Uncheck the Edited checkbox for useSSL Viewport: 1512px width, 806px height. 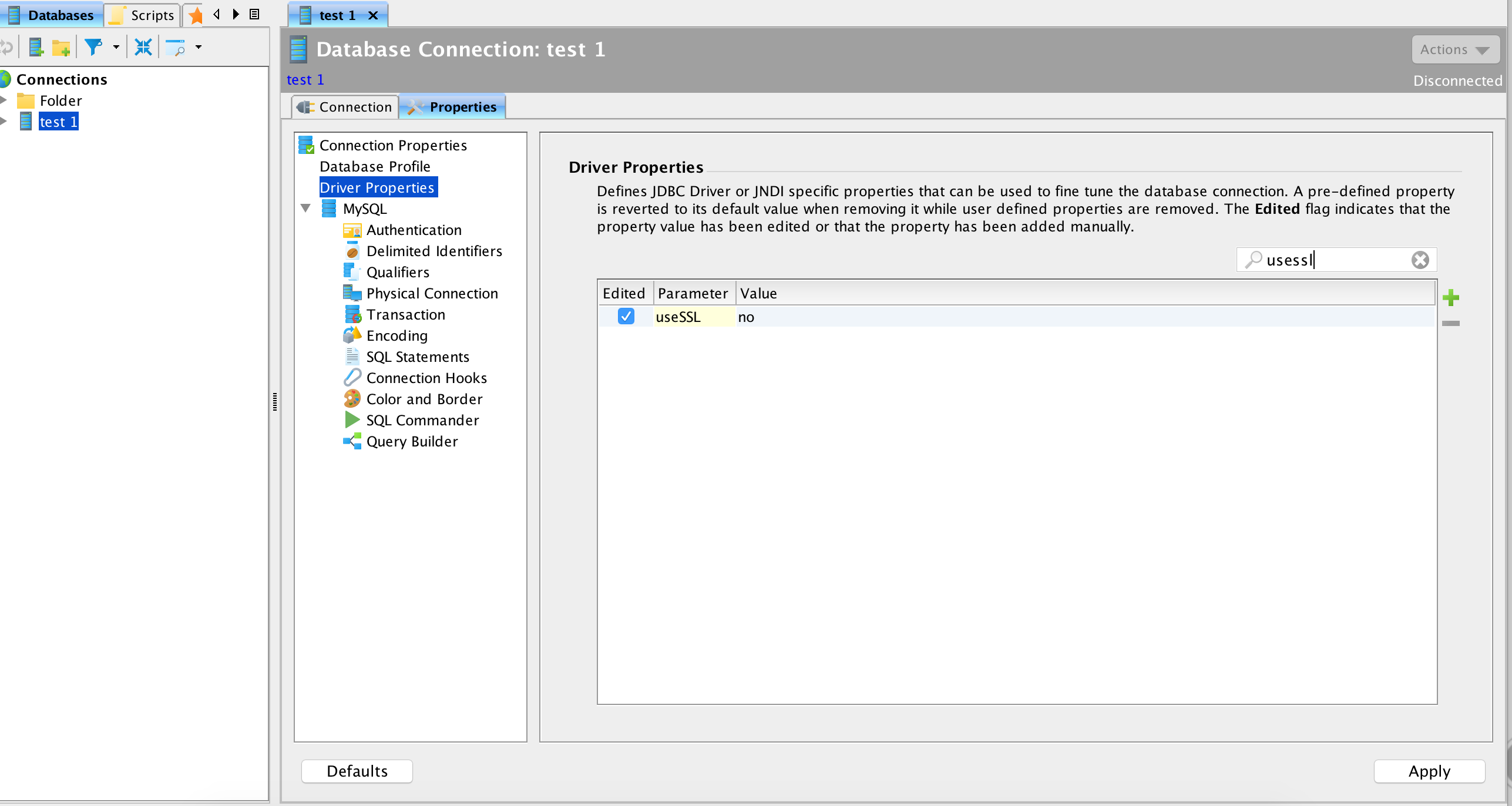[626, 317]
